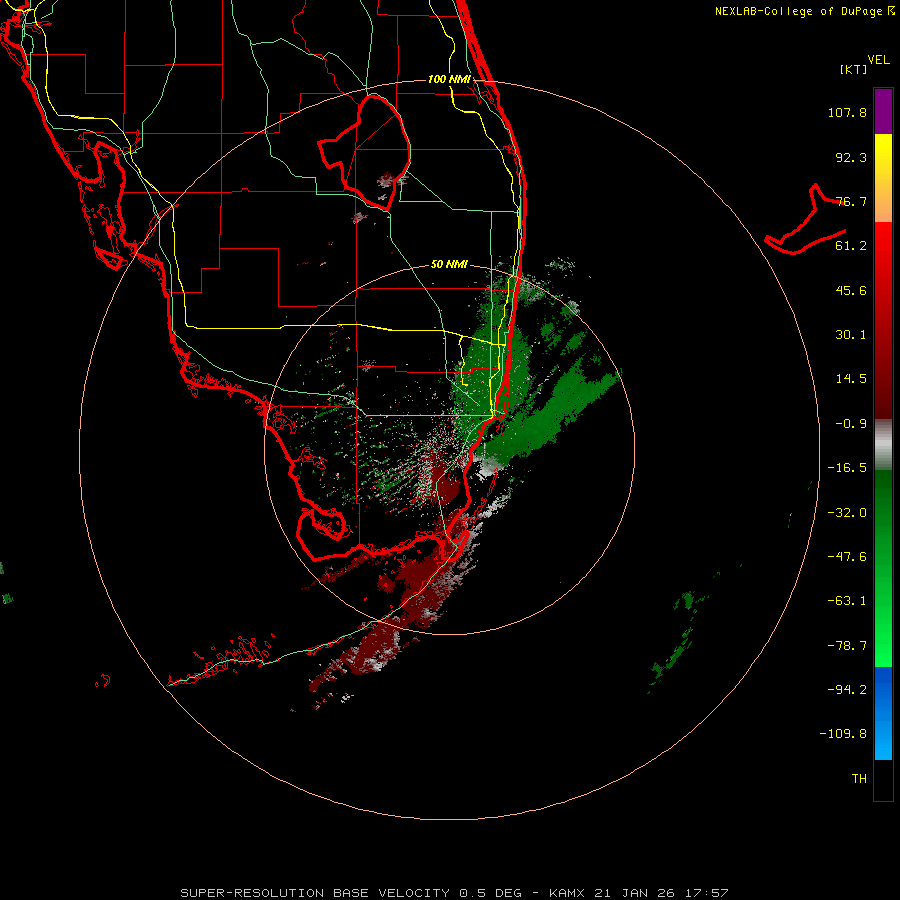Select the -63.1 legend value
This screenshot has height=900, width=900.
click(x=847, y=601)
